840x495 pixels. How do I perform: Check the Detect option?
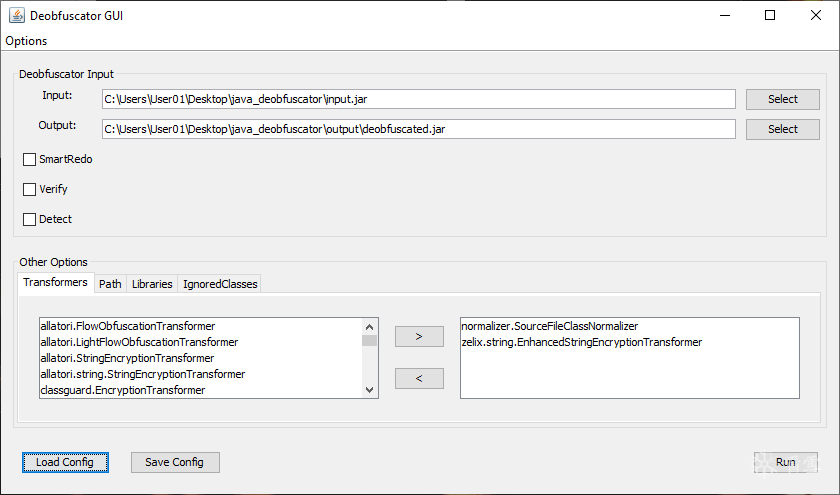(x=29, y=219)
